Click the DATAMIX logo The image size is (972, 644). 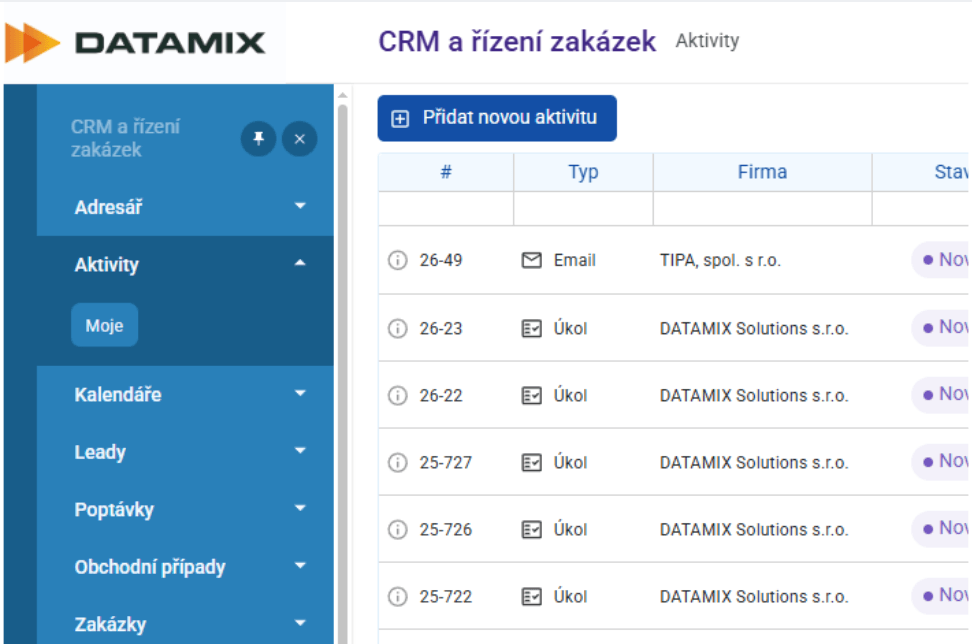point(135,43)
